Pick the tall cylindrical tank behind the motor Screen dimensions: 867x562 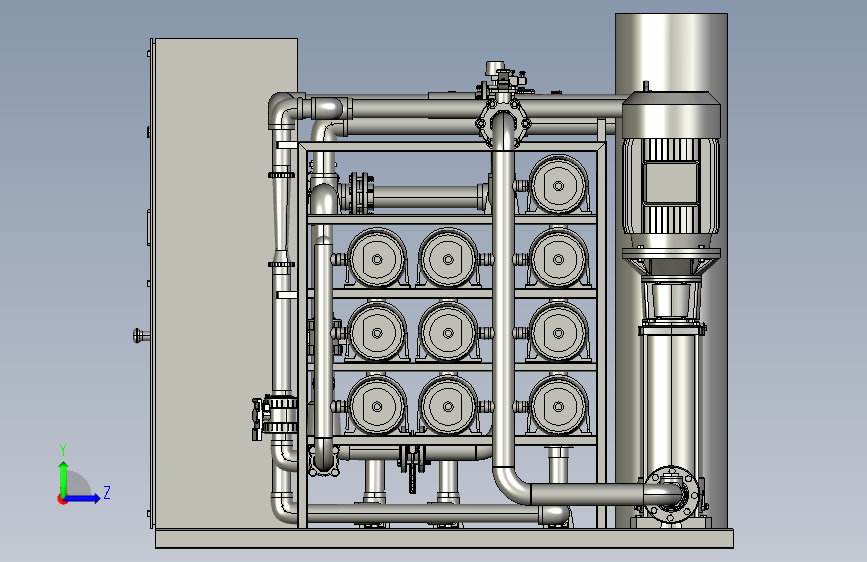[671, 53]
